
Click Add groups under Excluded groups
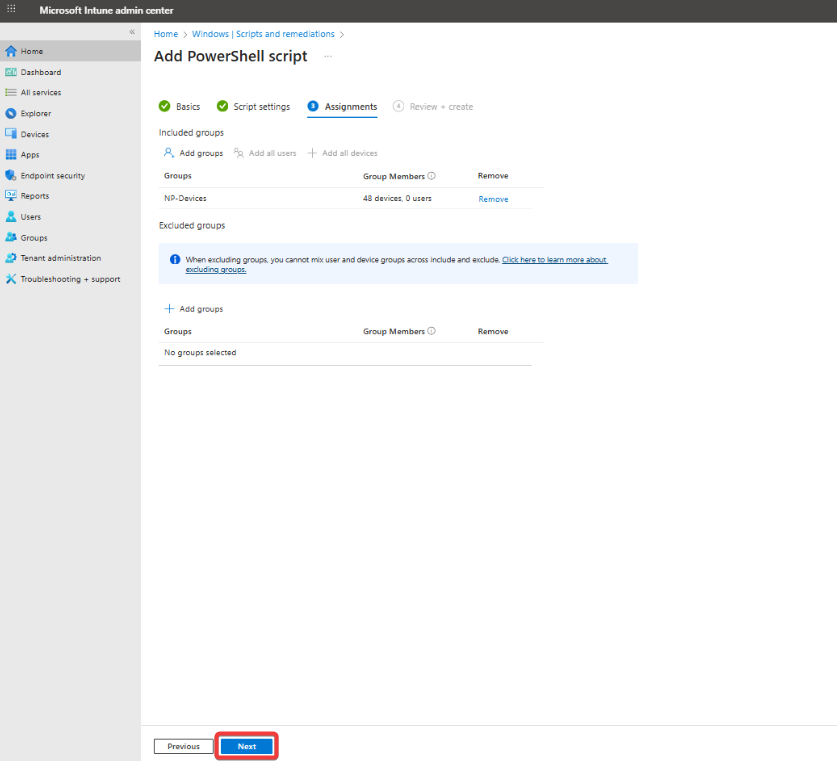pyautogui.click(x=194, y=309)
